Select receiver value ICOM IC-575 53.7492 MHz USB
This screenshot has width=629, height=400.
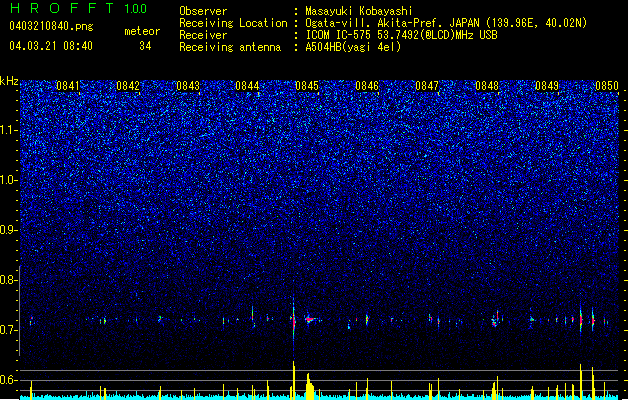pyautogui.click(x=401, y=35)
